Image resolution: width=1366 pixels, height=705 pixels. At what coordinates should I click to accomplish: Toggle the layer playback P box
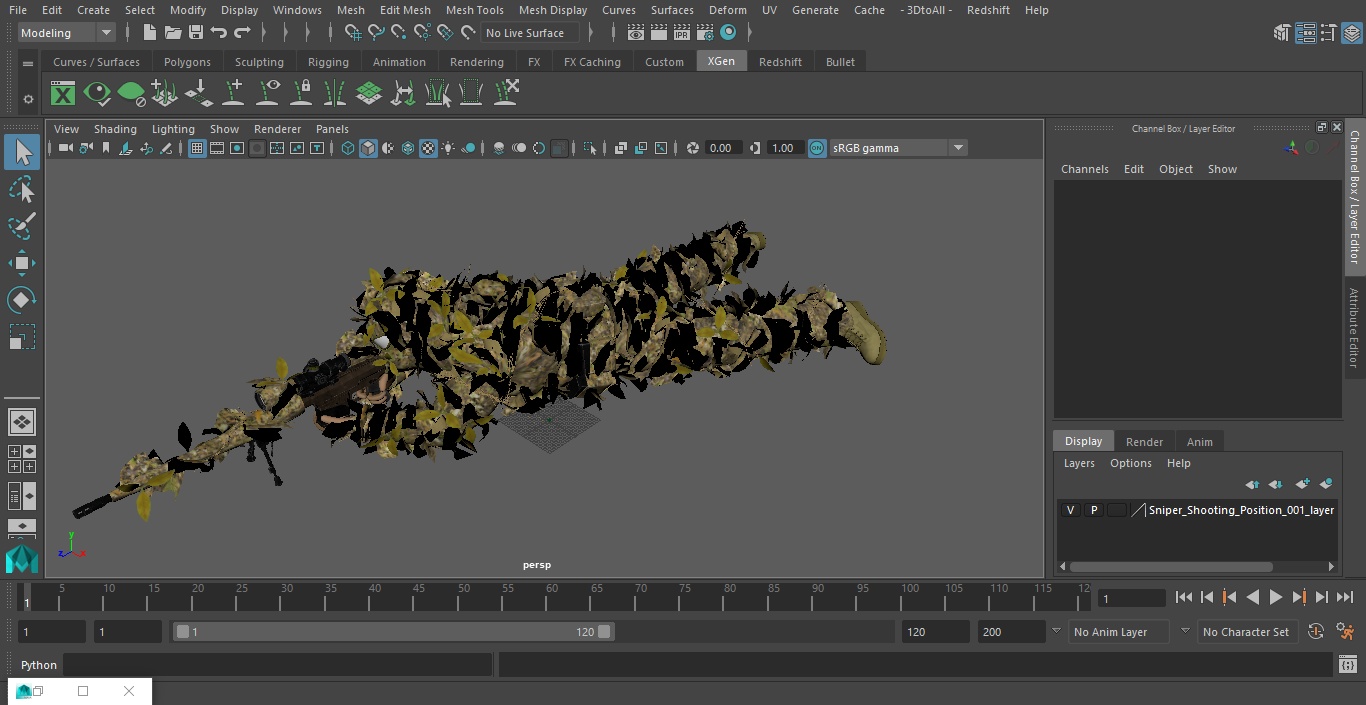tap(1093, 510)
